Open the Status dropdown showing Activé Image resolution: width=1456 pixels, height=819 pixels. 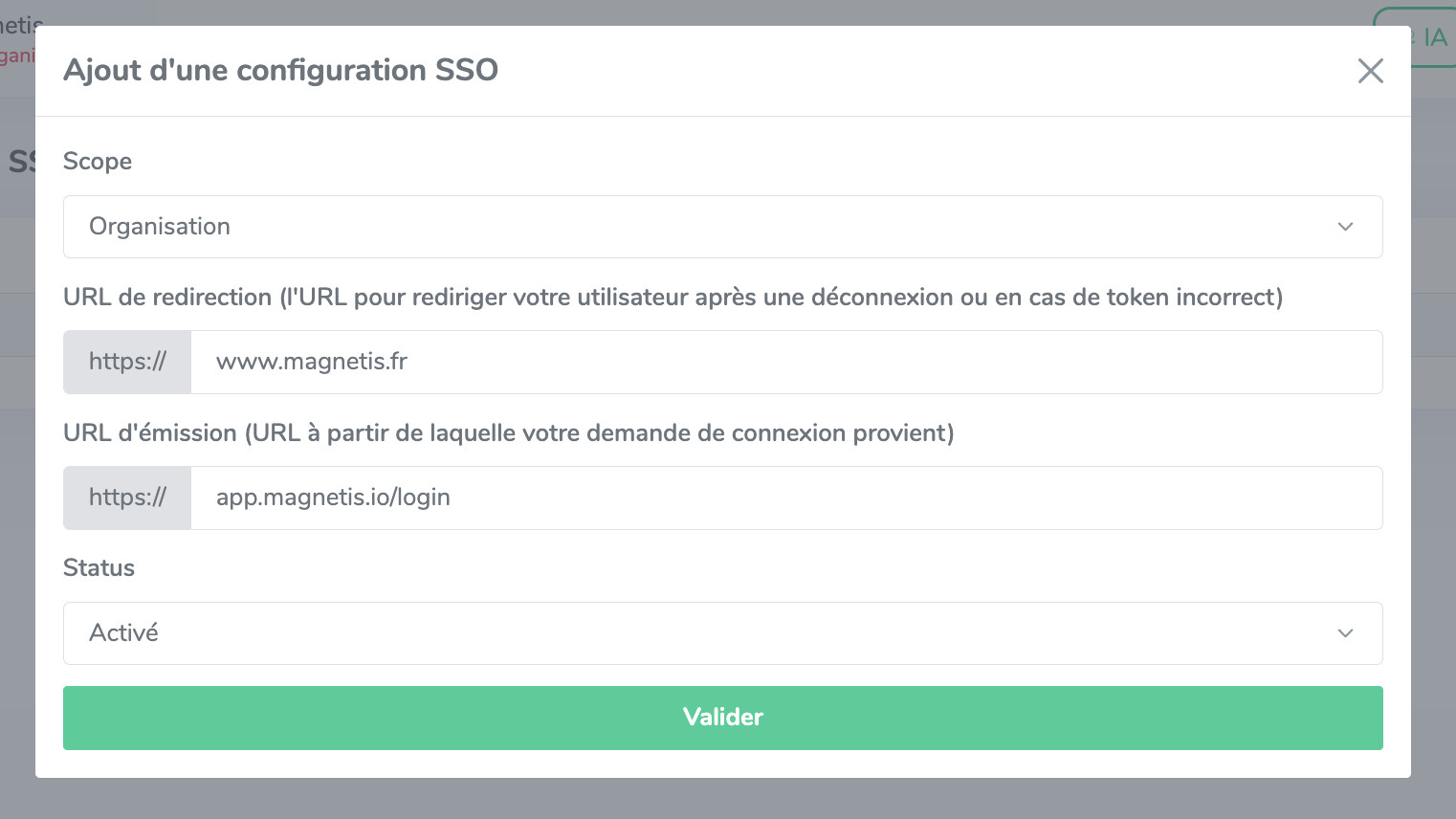pyautogui.click(x=708, y=633)
